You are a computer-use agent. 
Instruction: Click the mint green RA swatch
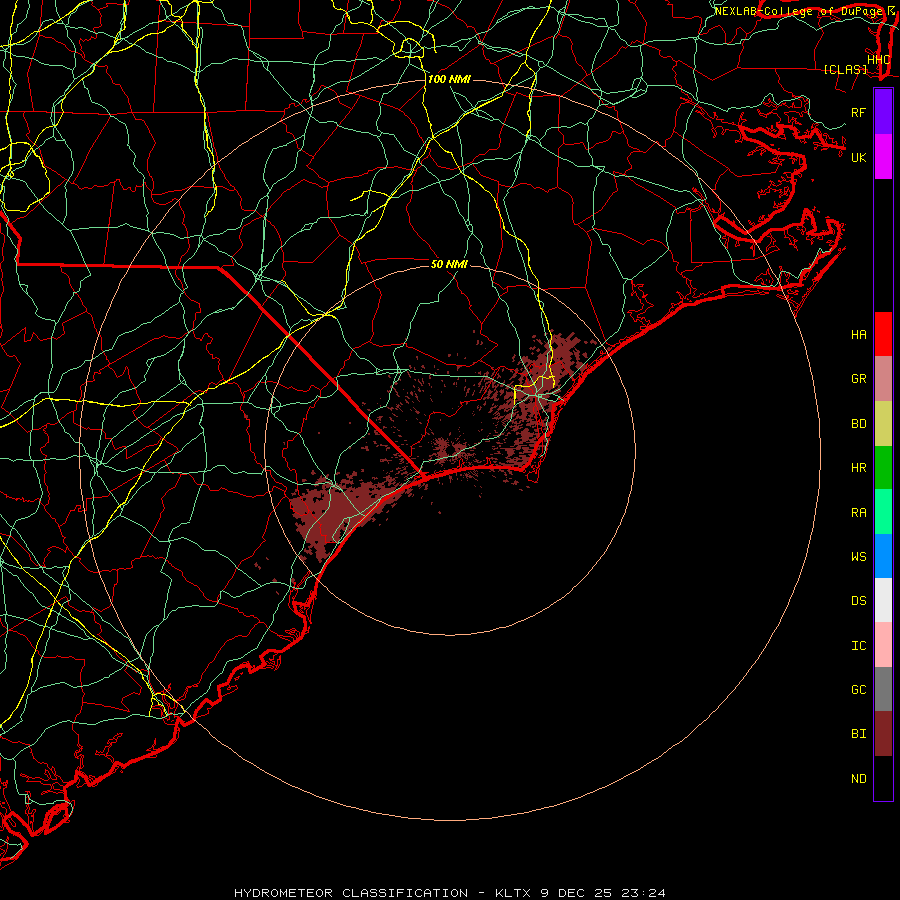tap(883, 512)
